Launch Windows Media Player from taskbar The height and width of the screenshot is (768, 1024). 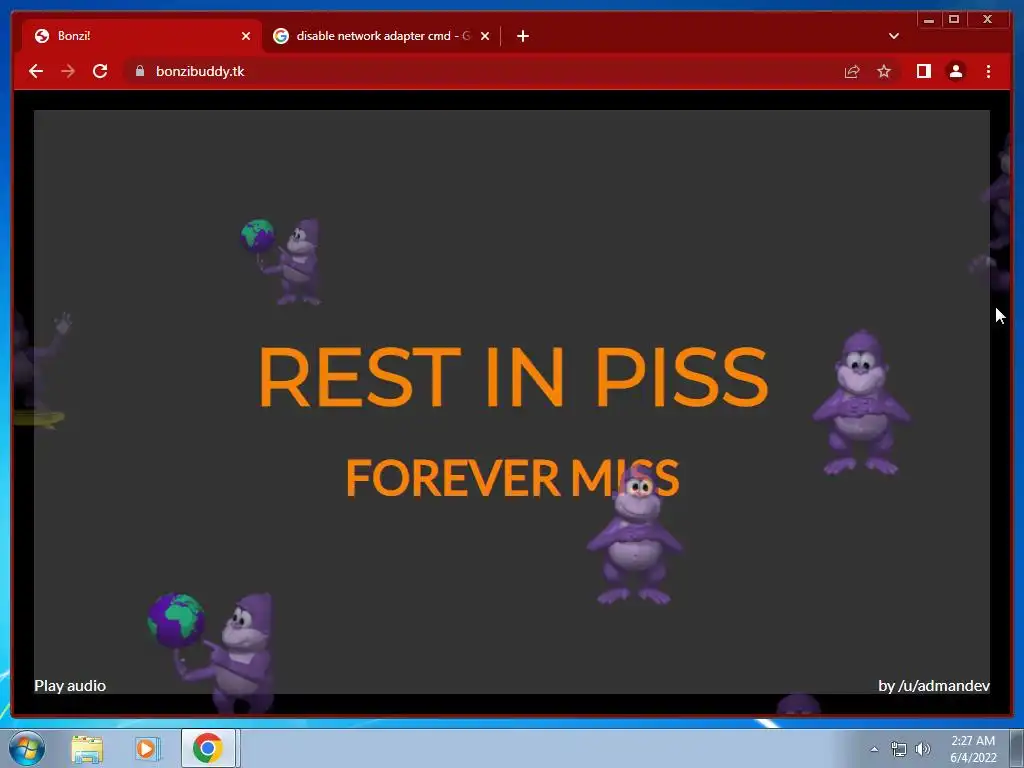[x=148, y=748]
